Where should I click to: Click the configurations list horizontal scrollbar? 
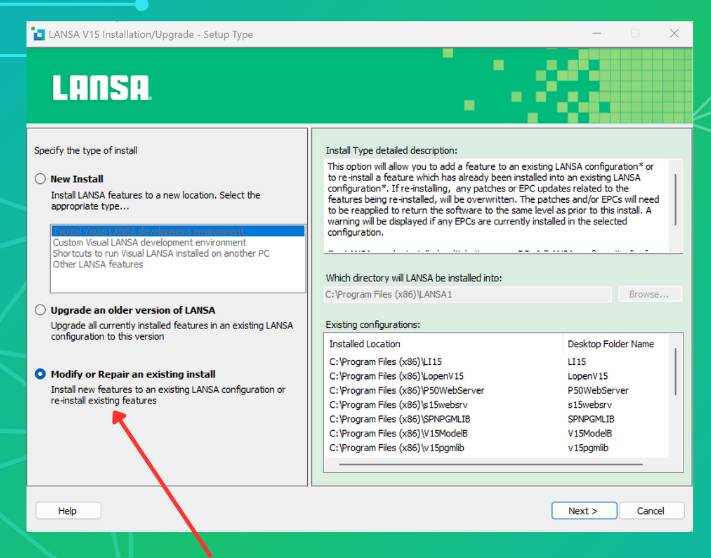(x=491, y=465)
